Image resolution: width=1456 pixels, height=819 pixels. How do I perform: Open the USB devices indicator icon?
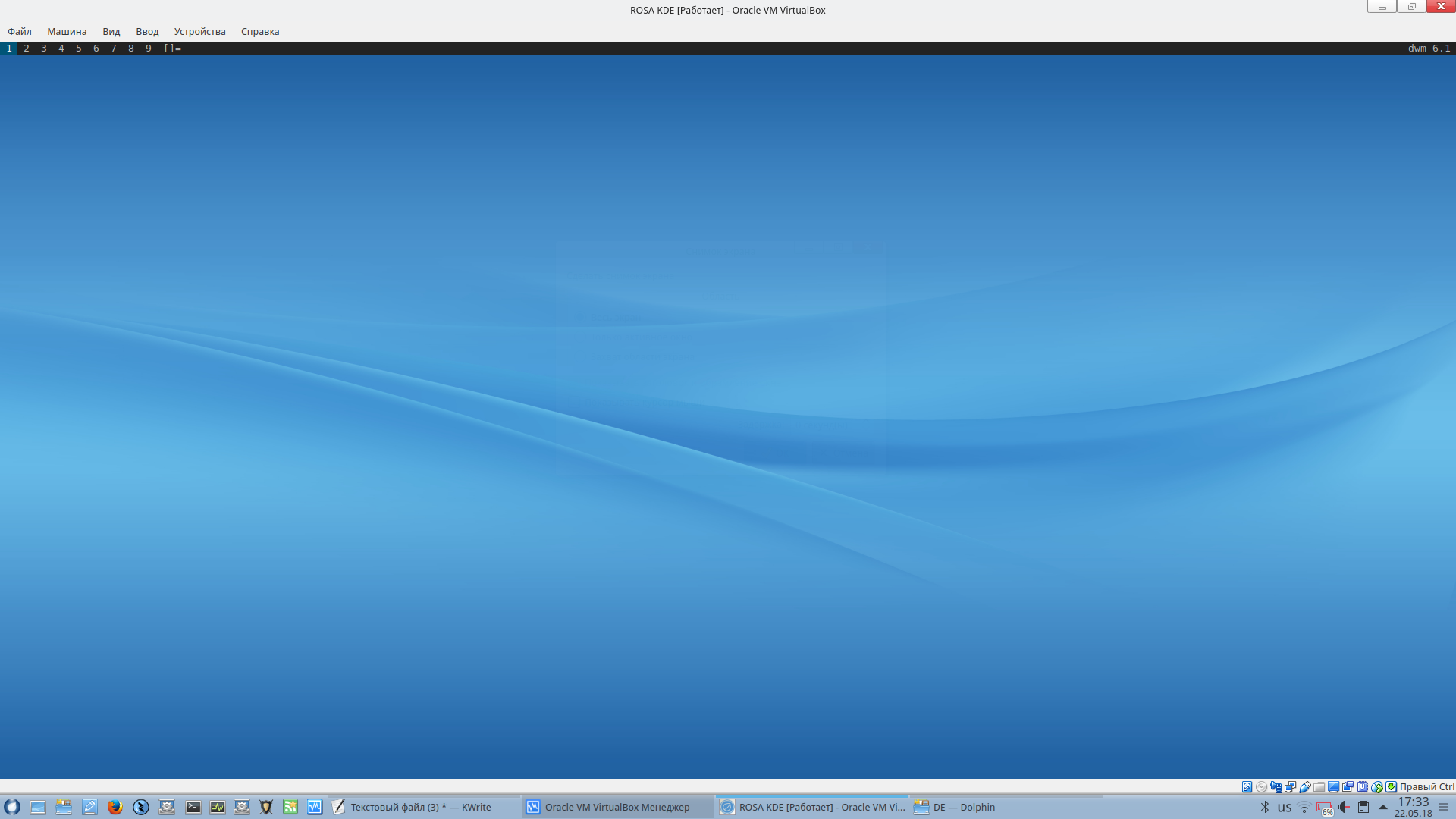coord(1305,787)
